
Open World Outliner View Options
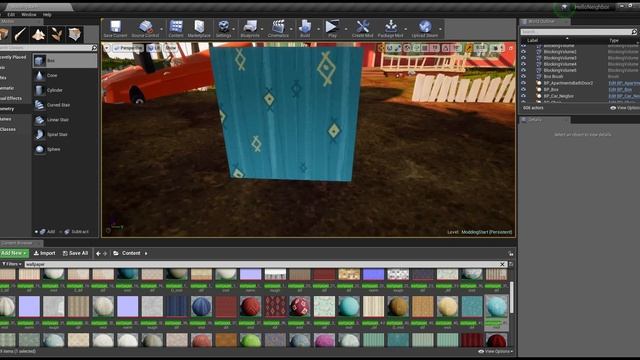click(x=624, y=108)
